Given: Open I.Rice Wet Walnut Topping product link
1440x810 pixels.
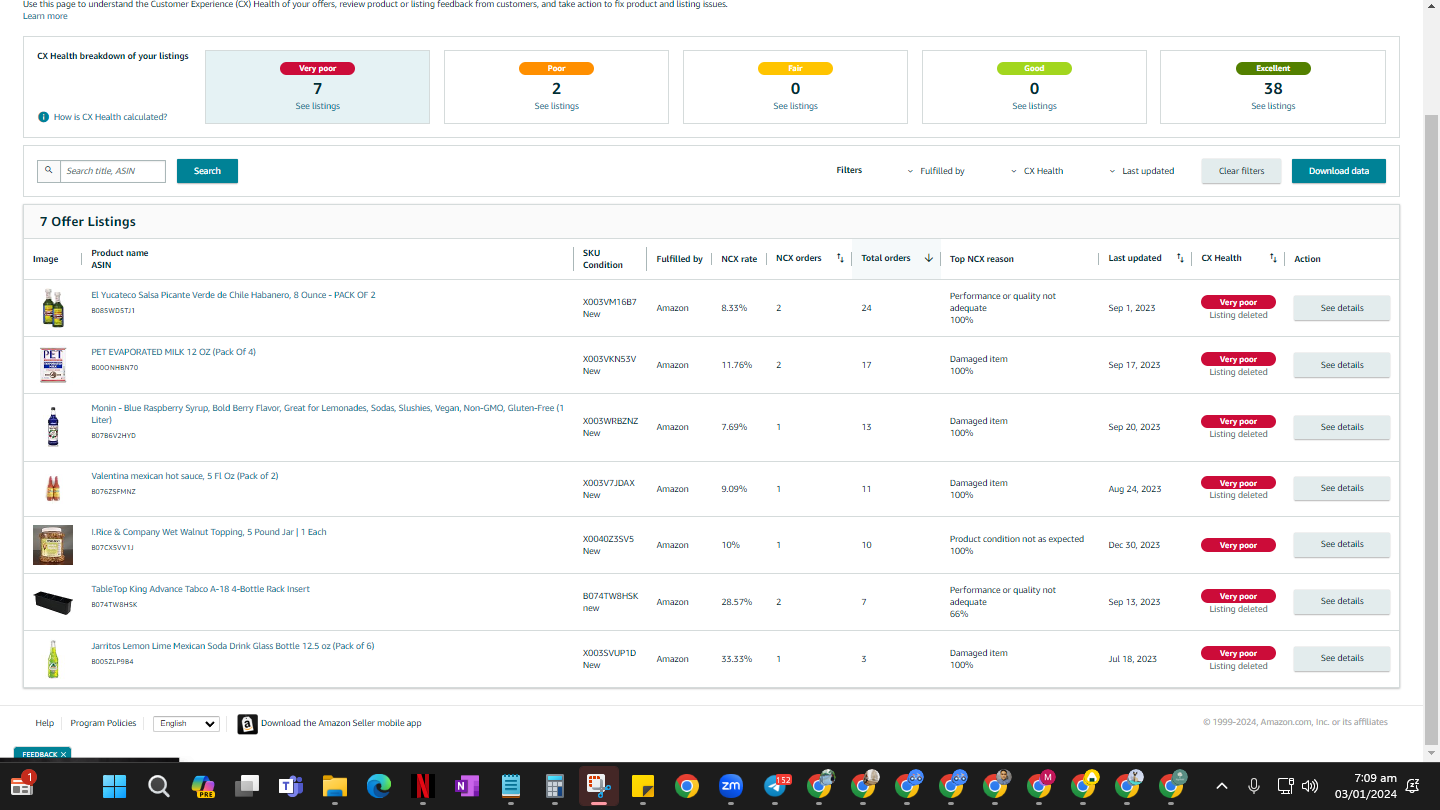Looking at the screenshot, I should [209, 532].
